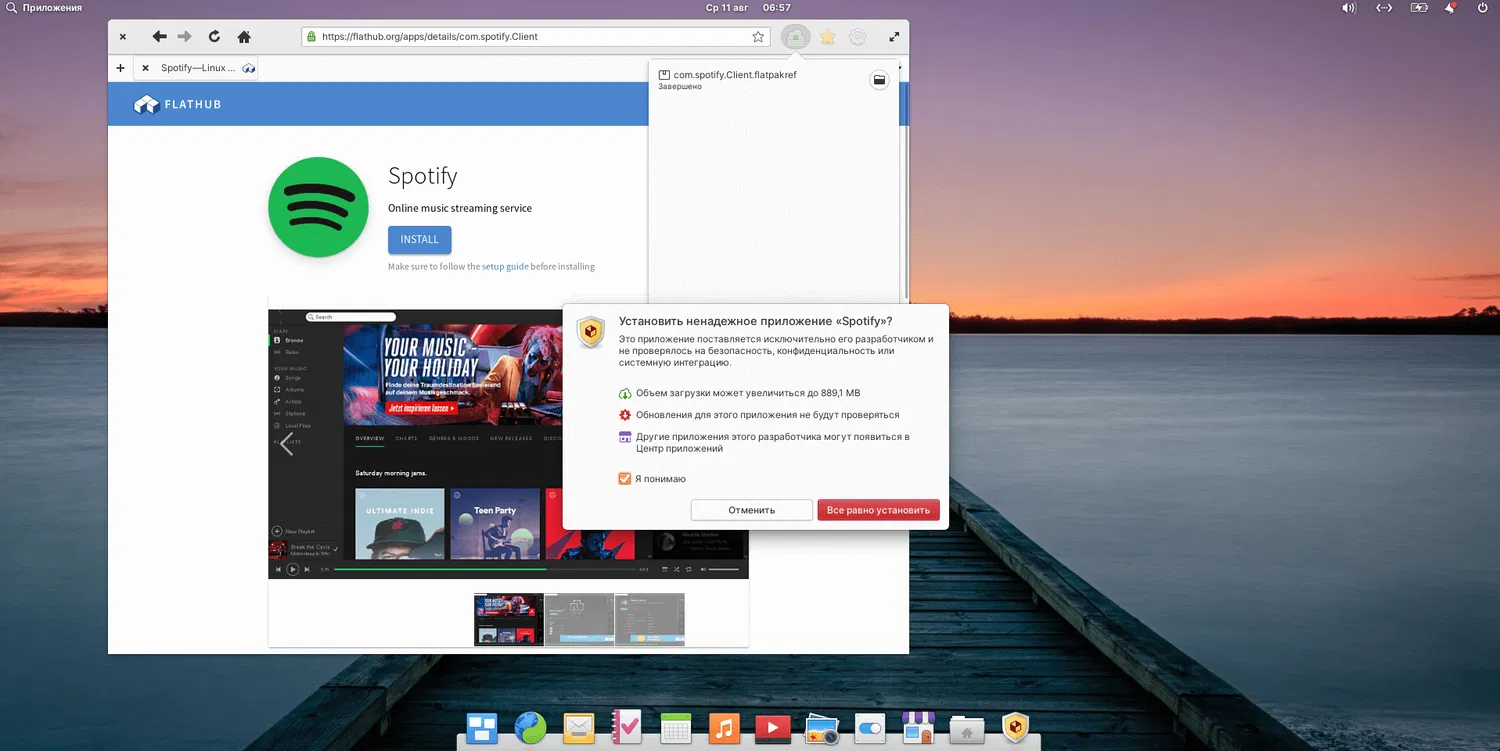
Task: Open the Calendar app in dock
Action: [676, 728]
